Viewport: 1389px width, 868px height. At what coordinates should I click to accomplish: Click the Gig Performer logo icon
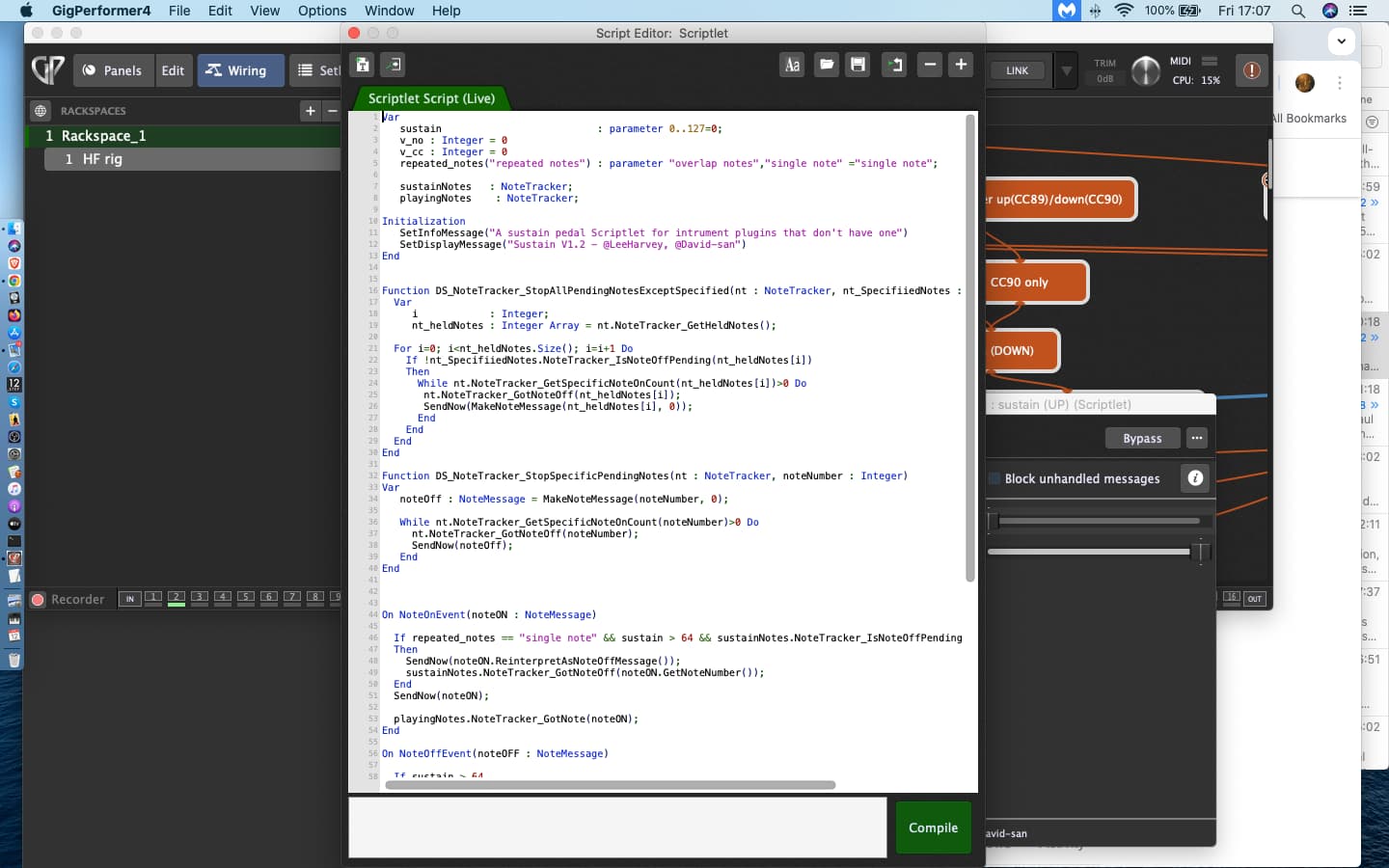[48, 69]
